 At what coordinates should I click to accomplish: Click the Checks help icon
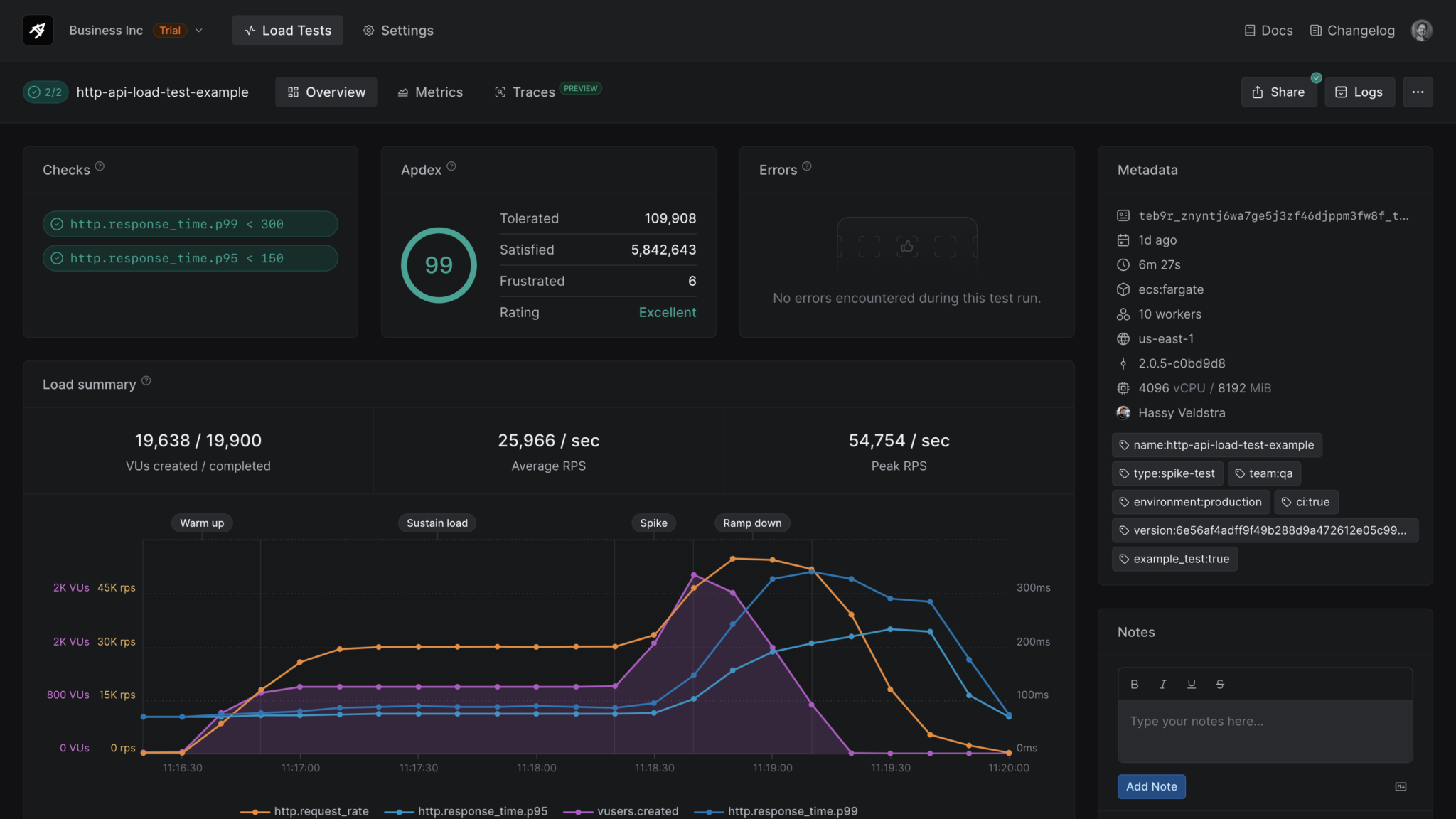click(100, 166)
